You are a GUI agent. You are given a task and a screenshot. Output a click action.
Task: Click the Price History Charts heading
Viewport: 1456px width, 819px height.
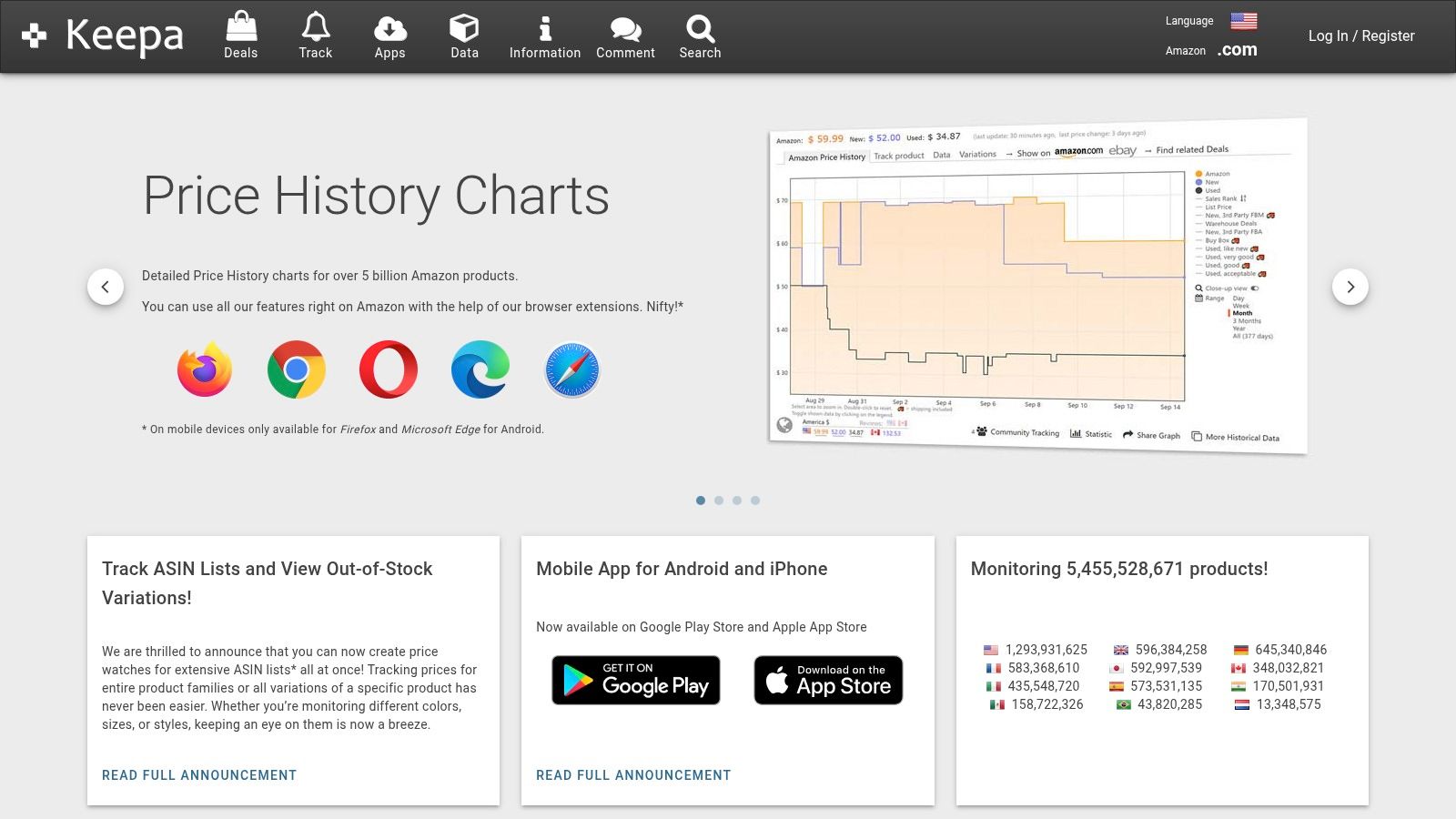tap(376, 196)
